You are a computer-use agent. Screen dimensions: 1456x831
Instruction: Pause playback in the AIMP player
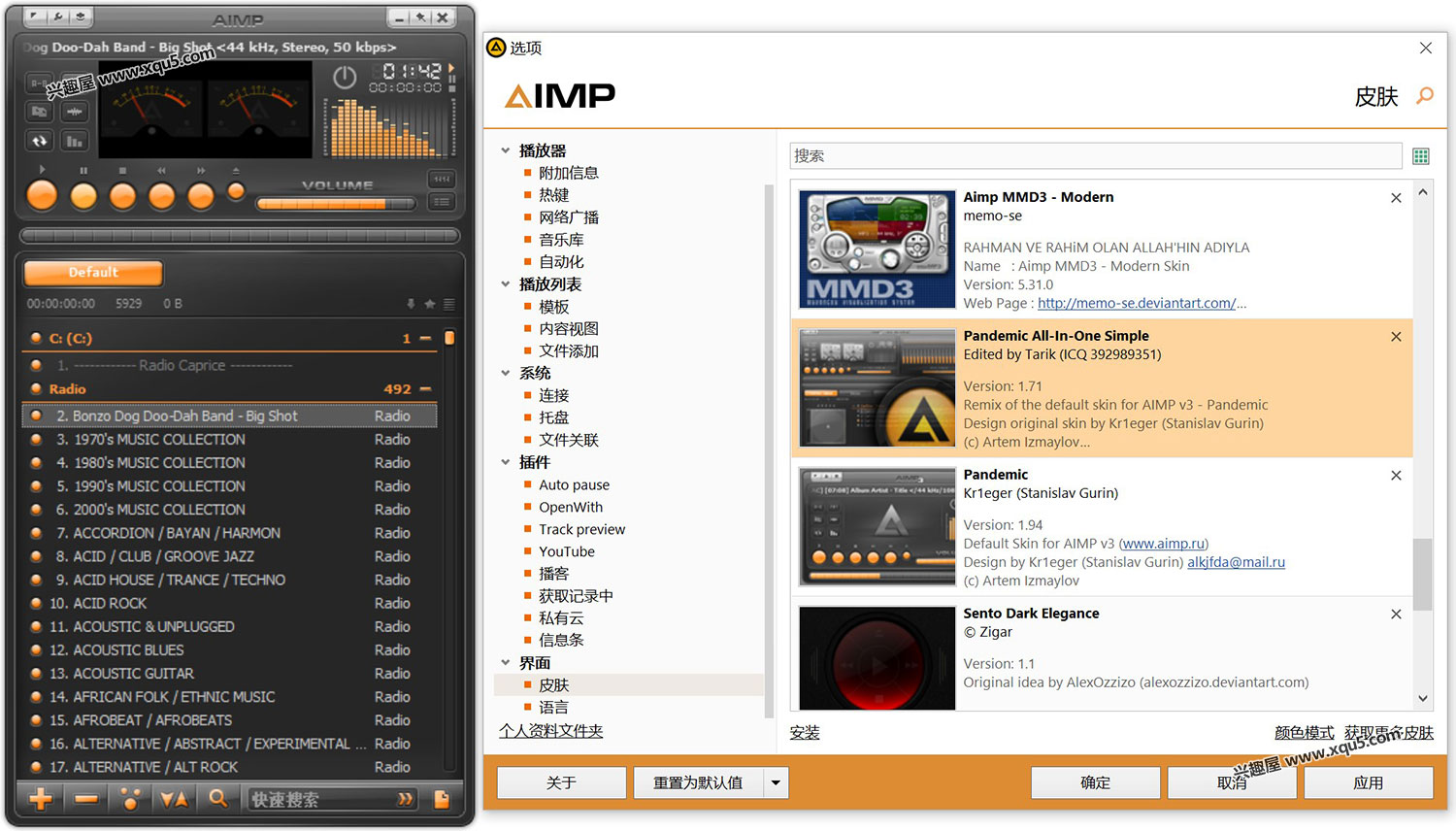[x=83, y=196]
